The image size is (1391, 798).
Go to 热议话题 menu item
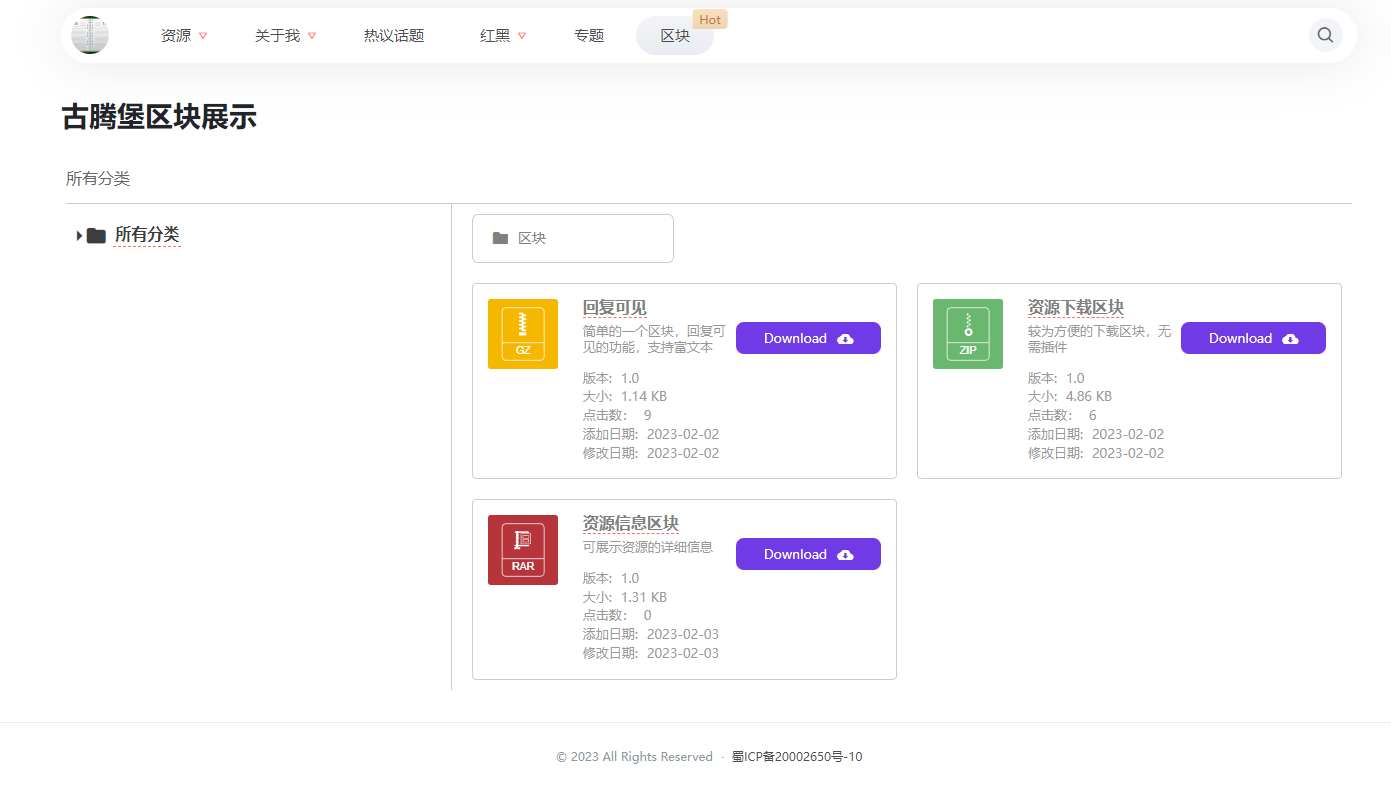click(x=394, y=36)
